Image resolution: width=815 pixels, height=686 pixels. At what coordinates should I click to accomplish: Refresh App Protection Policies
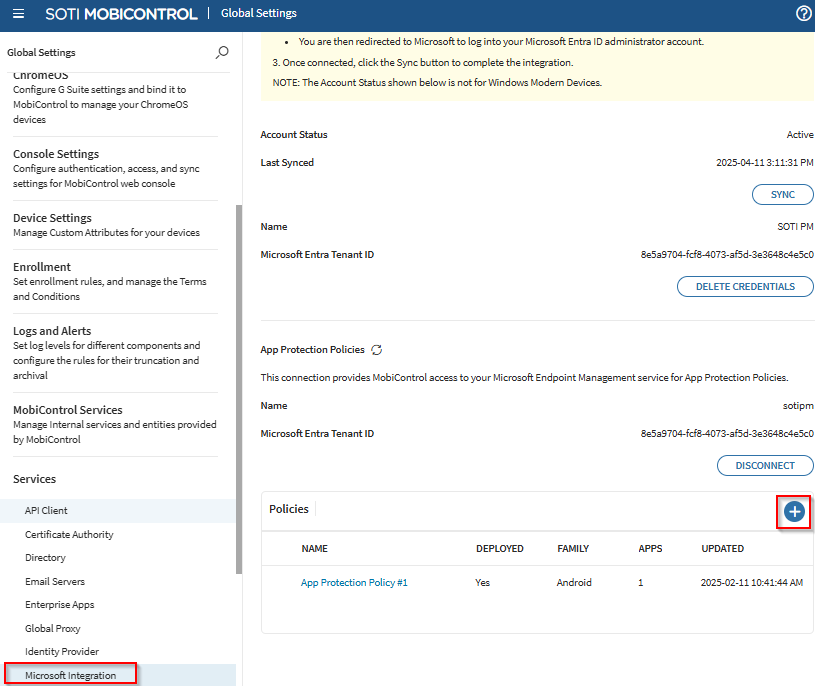[377, 350]
